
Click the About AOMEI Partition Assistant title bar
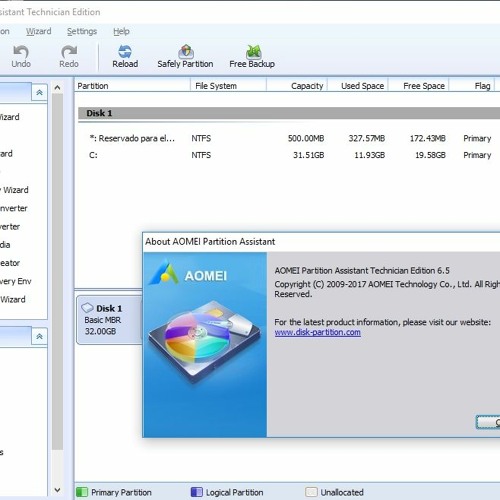tap(322, 242)
